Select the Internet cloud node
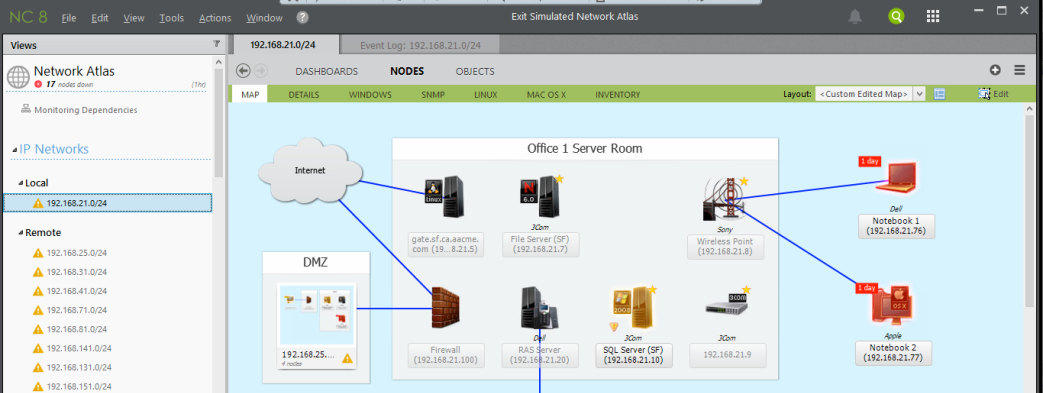The width and height of the screenshot is (1043, 393). 310,171
